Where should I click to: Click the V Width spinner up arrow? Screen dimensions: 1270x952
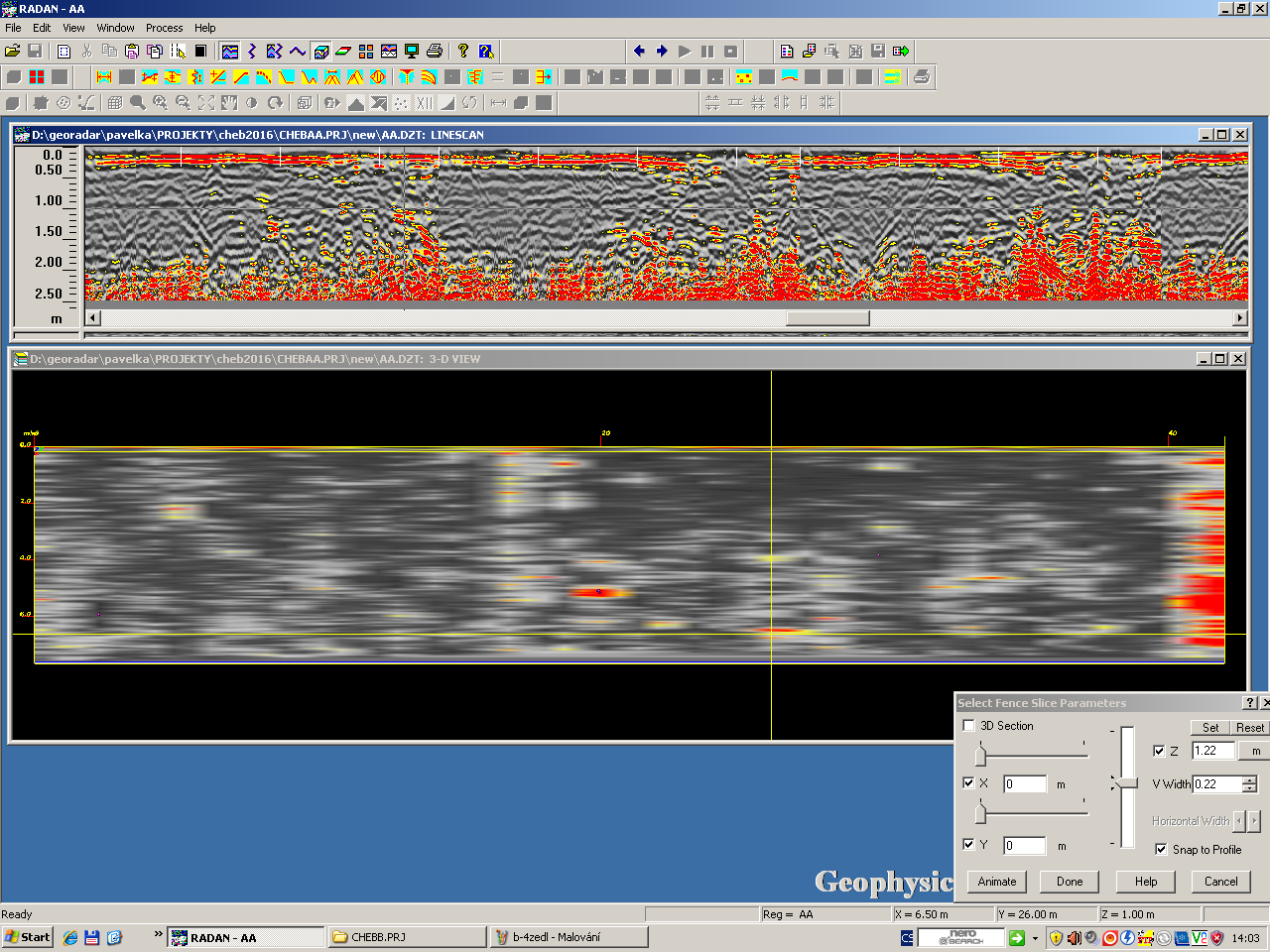tap(1250, 779)
